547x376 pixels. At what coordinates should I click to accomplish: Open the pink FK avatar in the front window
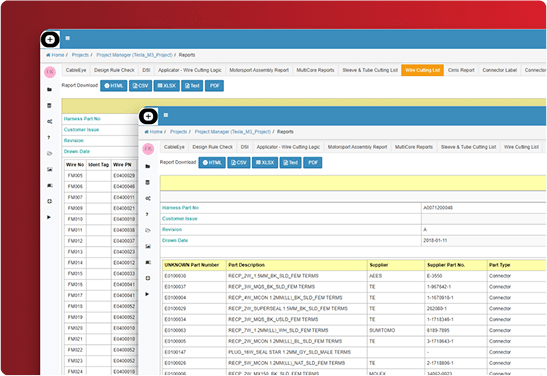point(148,149)
